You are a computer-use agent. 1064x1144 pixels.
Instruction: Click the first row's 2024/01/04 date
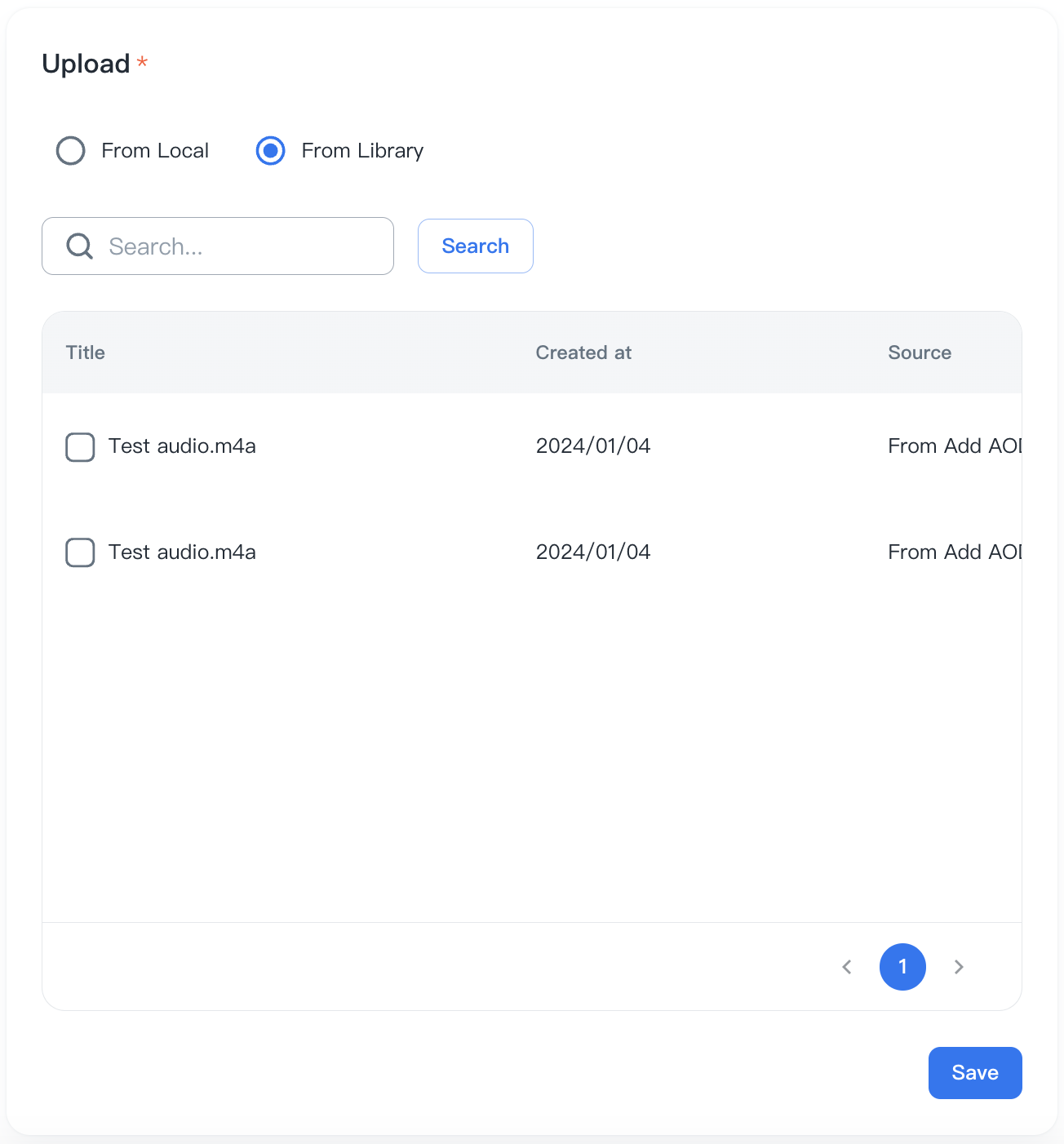(x=593, y=446)
